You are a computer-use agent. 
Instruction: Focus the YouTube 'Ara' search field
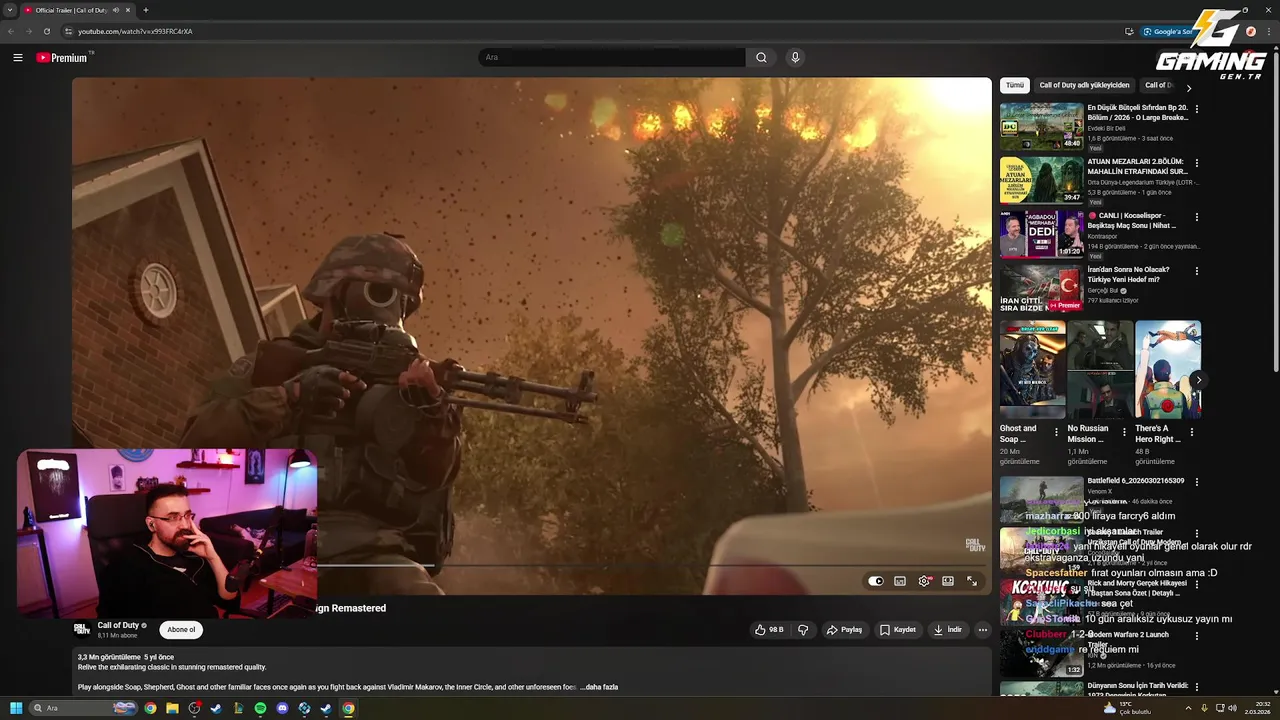point(612,57)
